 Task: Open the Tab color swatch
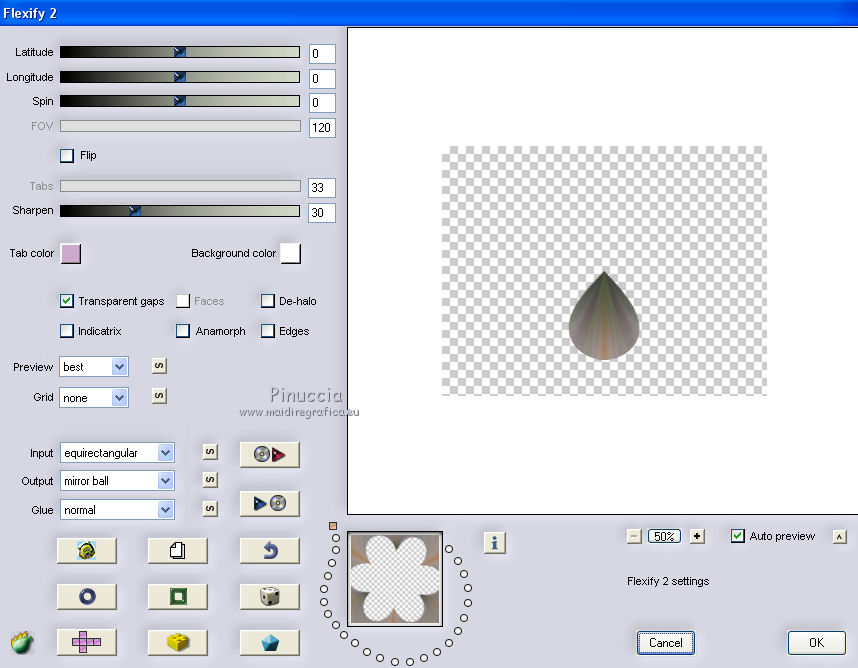click(x=71, y=254)
